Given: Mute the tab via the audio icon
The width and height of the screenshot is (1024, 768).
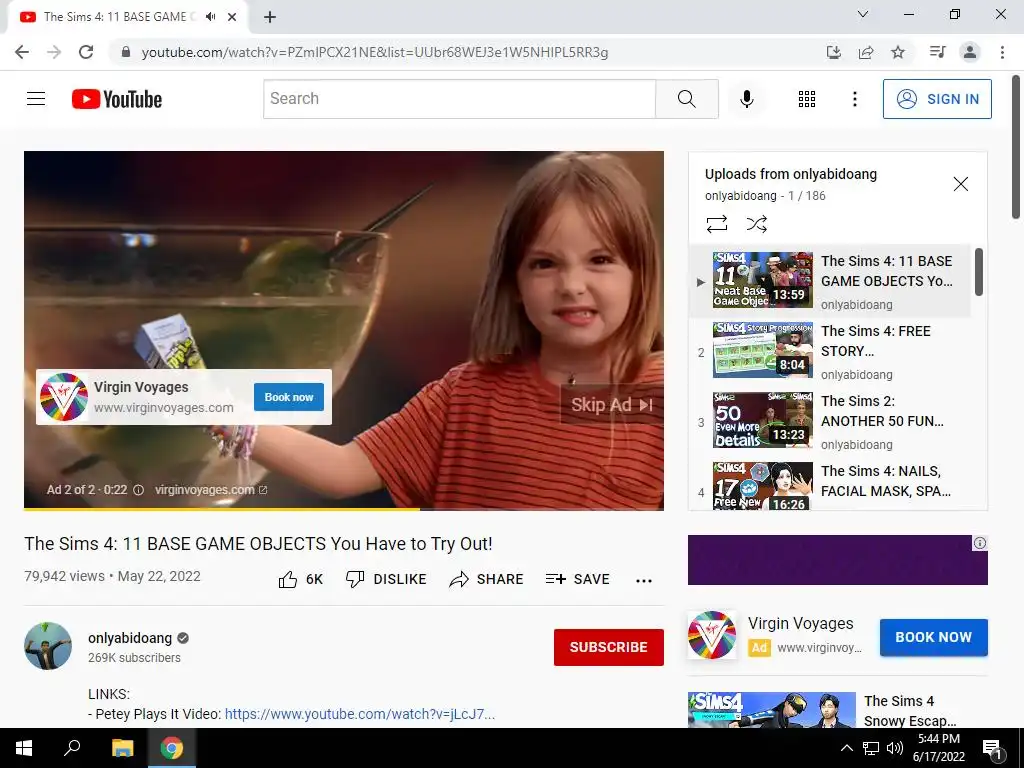Looking at the screenshot, I should coord(210,17).
